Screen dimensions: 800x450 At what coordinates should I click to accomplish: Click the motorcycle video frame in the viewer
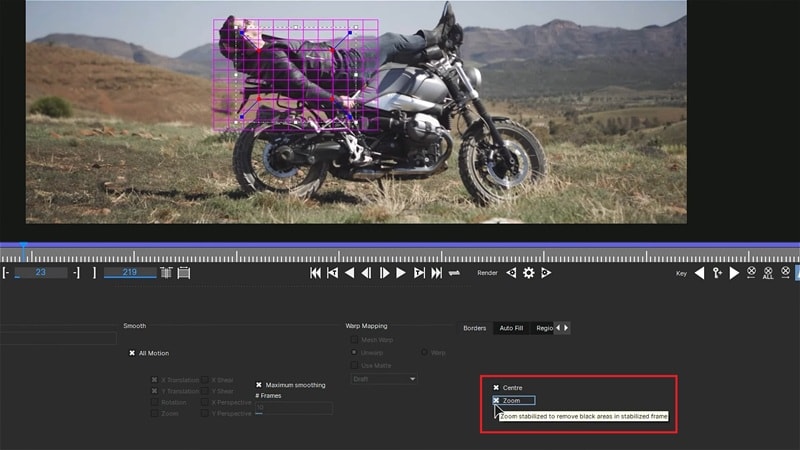tap(356, 112)
